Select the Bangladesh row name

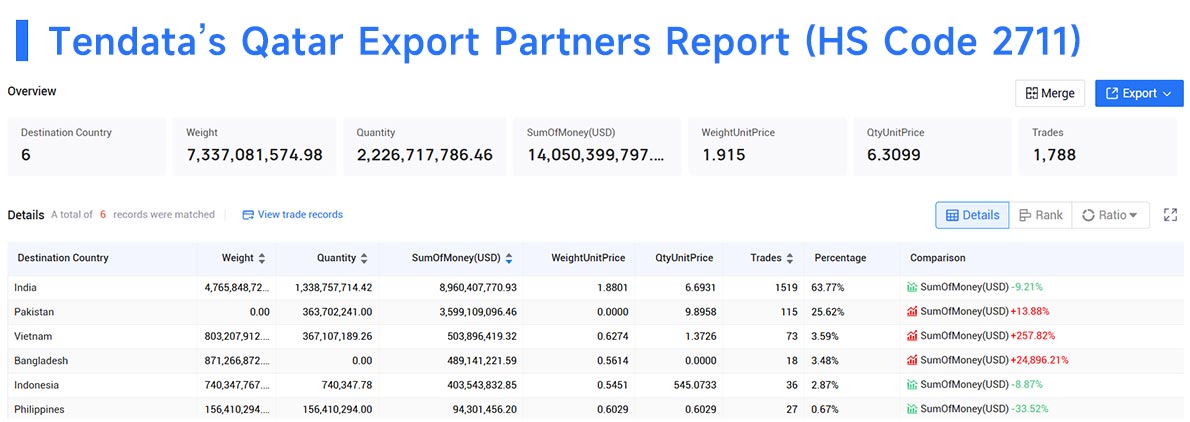tap(39, 361)
